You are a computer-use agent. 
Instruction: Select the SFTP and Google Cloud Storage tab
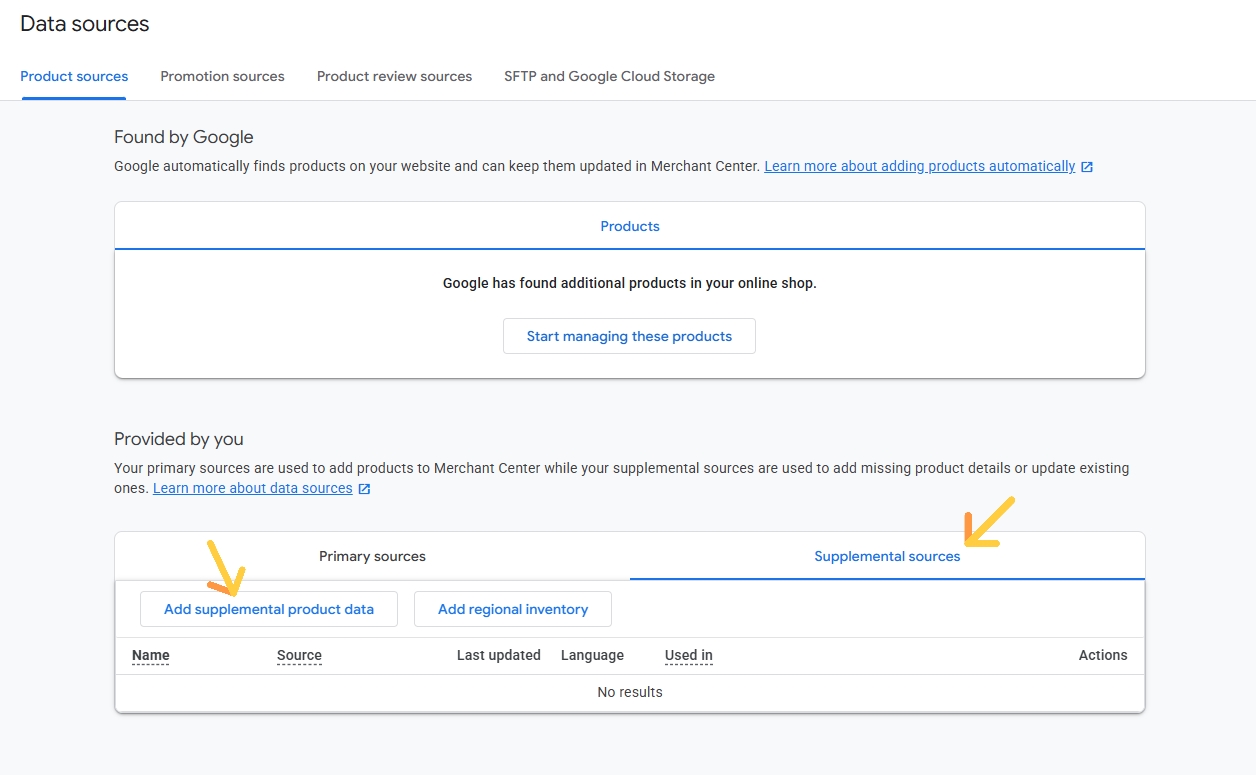[609, 76]
